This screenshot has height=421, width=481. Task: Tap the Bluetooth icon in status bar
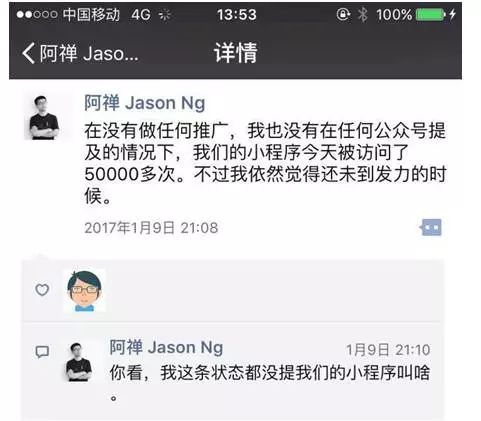point(363,14)
